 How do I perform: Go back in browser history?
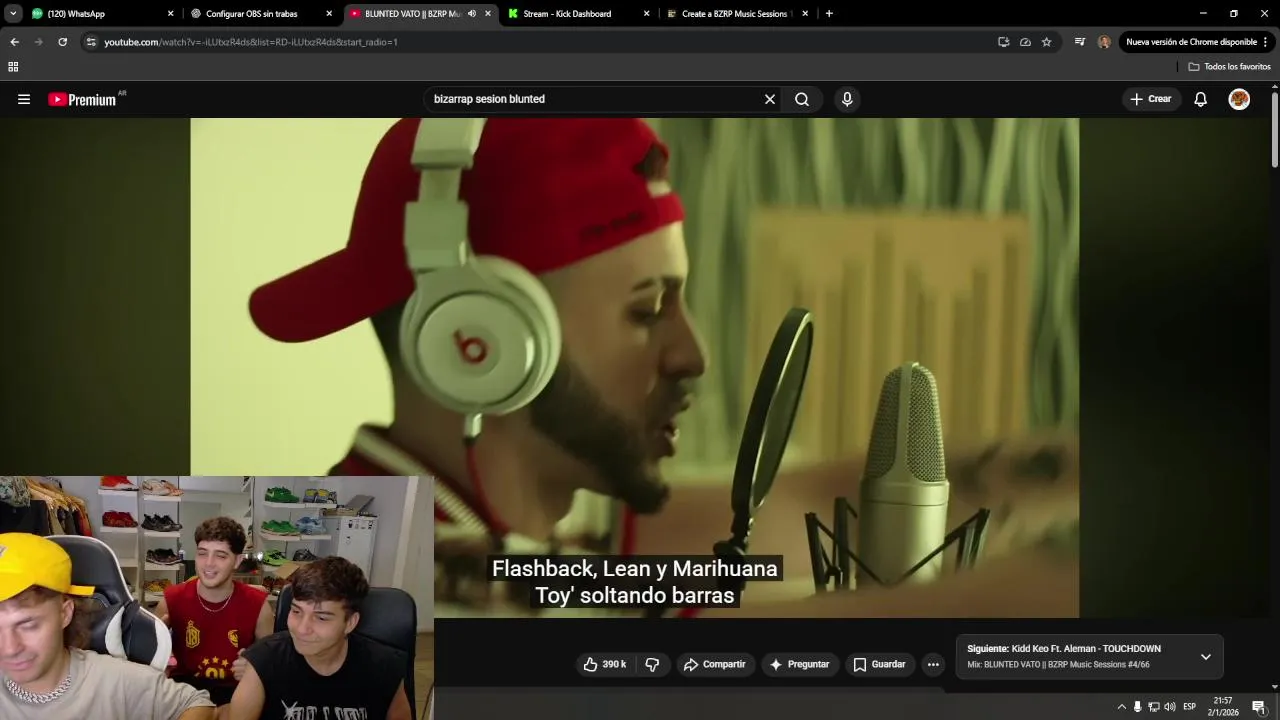point(14,42)
